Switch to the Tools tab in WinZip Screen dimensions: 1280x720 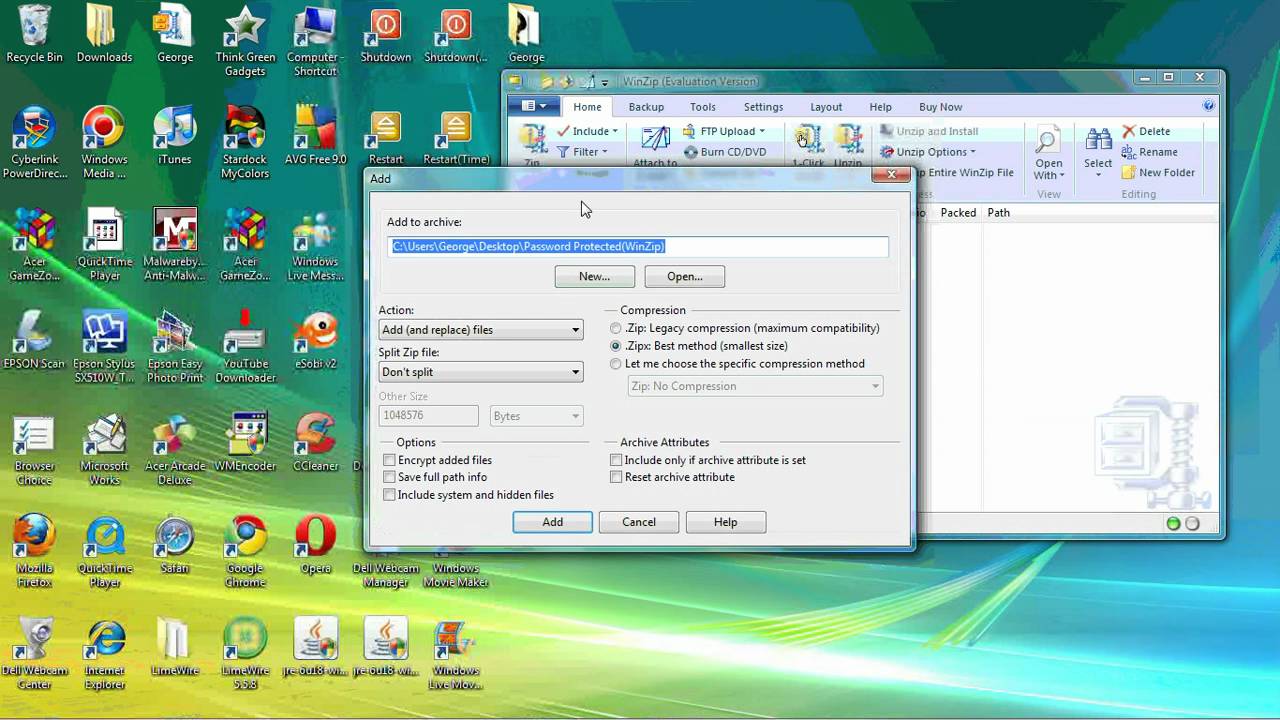[703, 107]
